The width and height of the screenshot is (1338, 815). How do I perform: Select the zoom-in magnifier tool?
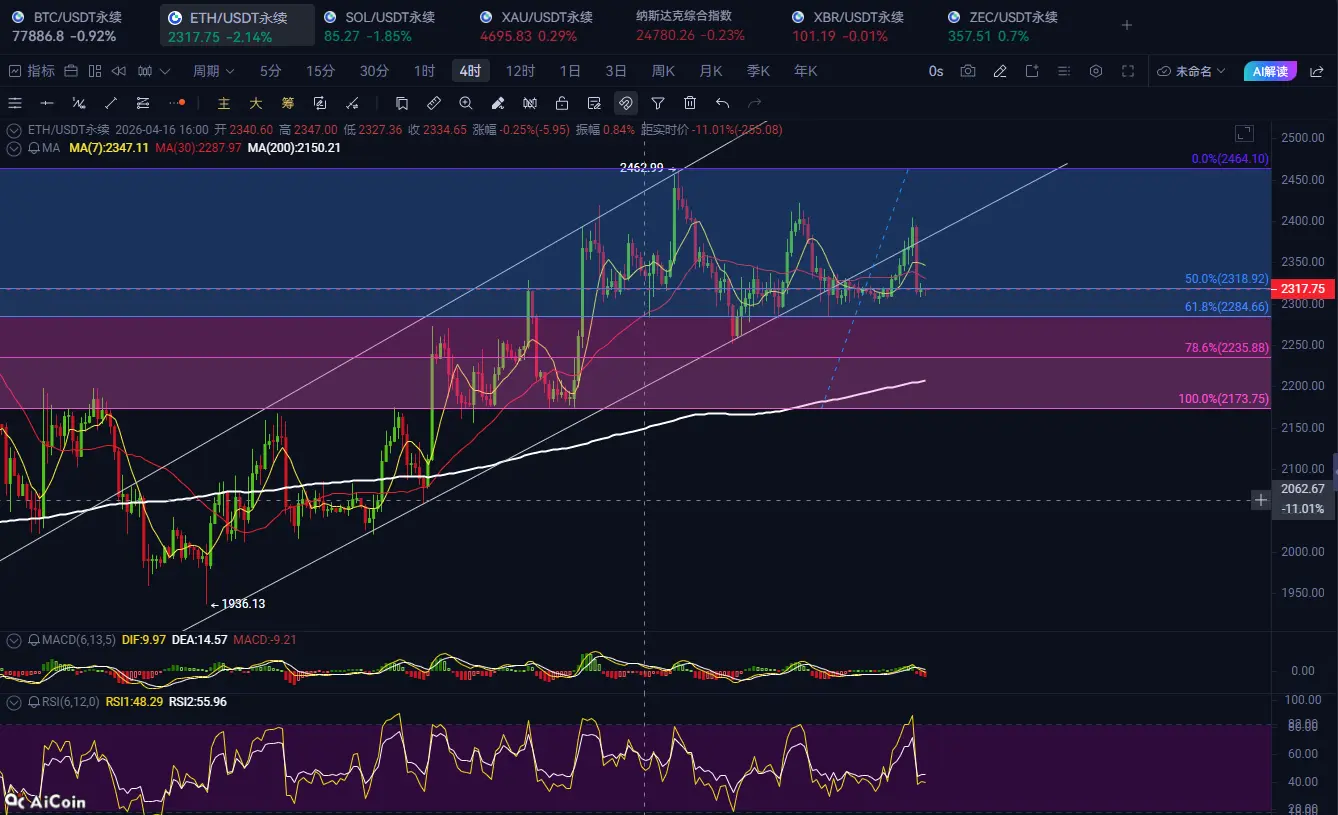[x=465, y=103]
